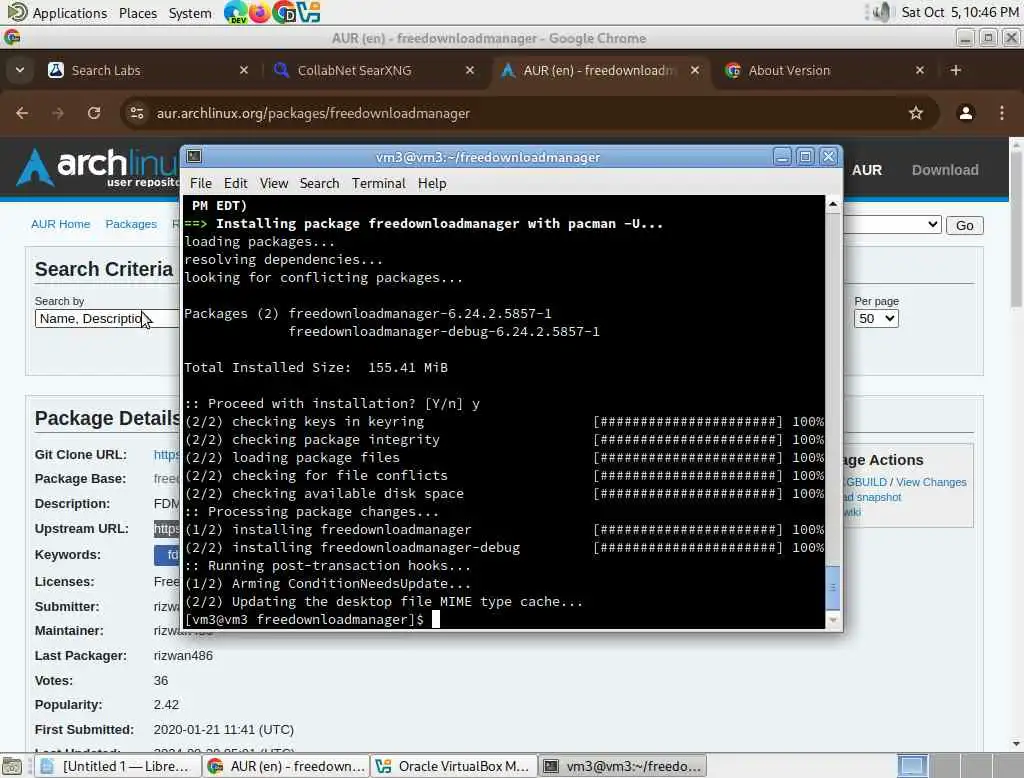Viewport: 1024px width, 778px height.
Task: Close the AUR freedownloadmanager tab
Action: (x=696, y=70)
